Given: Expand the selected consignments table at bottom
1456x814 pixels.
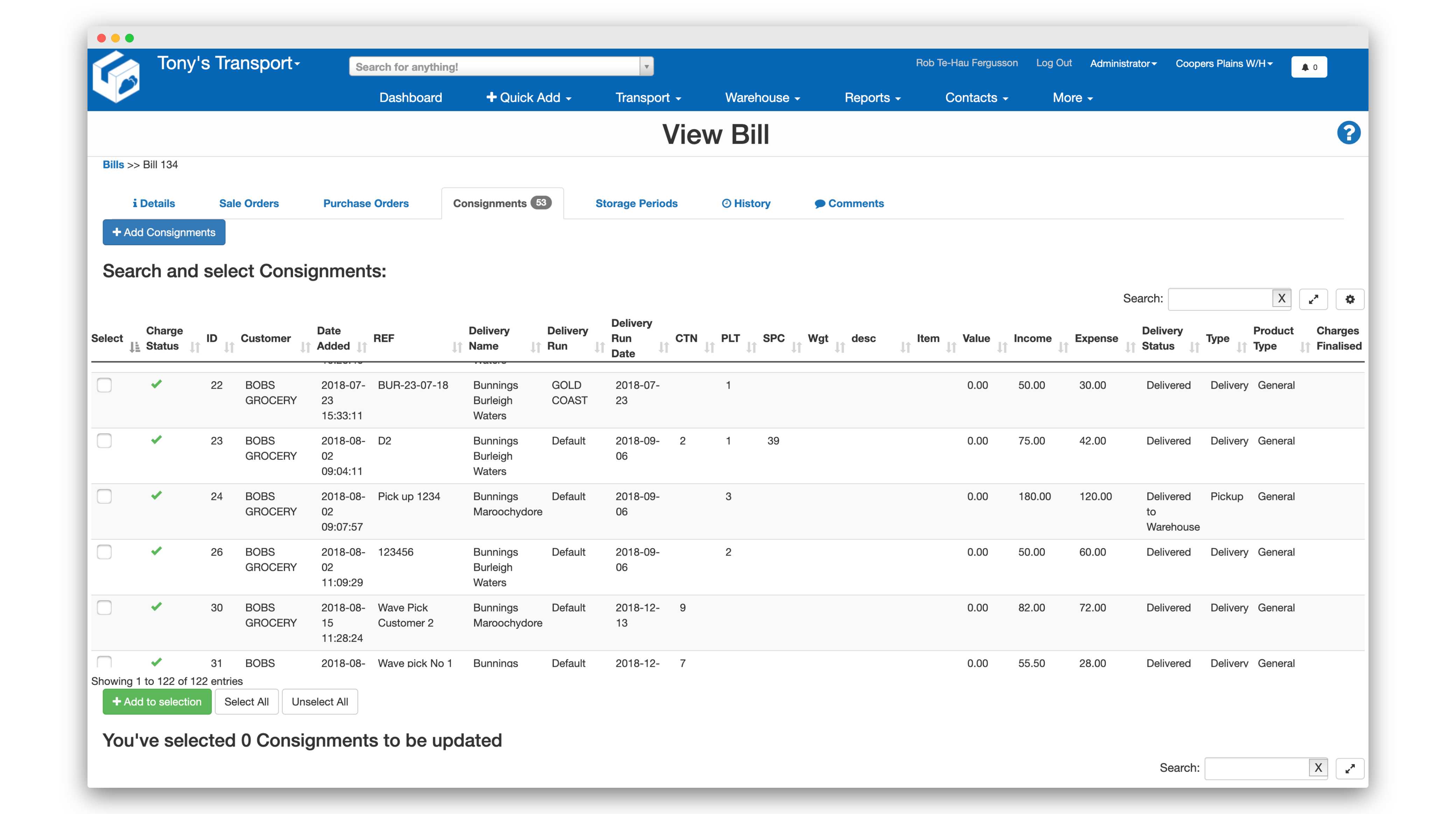Looking at the screenshot, I should point(1349,768).
